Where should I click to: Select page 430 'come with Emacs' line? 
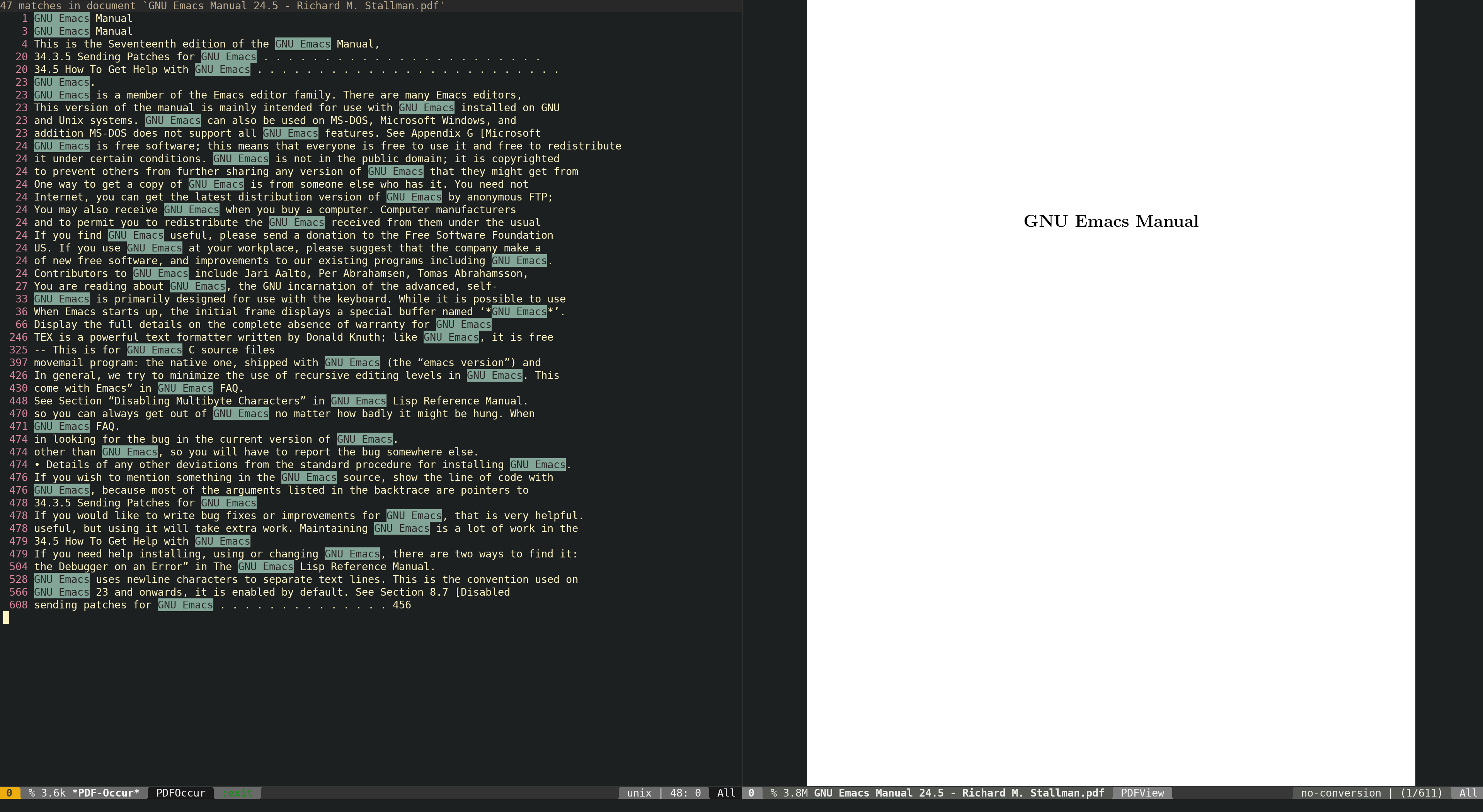click(x=139, y=388)
